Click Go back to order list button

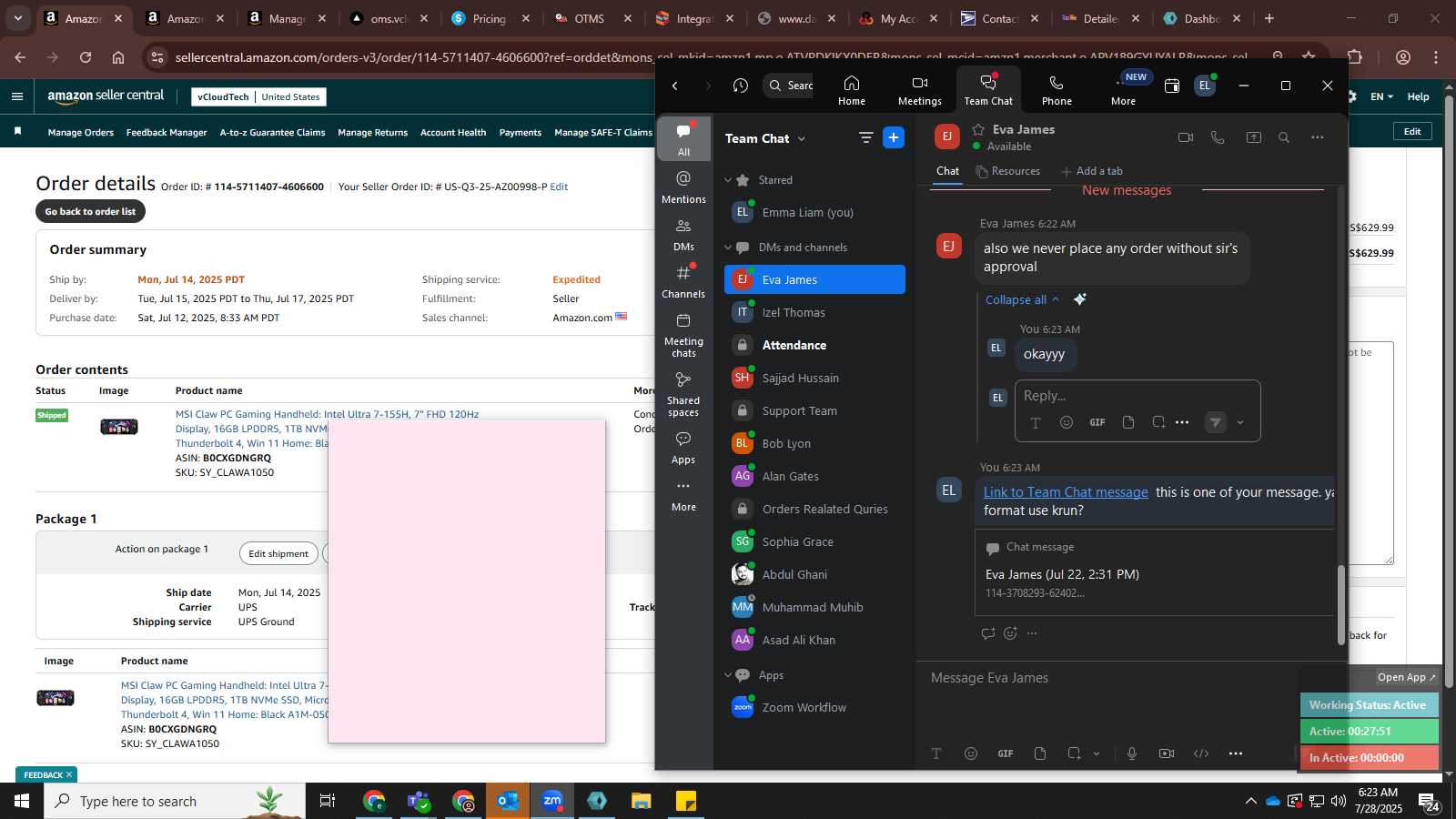90,211
